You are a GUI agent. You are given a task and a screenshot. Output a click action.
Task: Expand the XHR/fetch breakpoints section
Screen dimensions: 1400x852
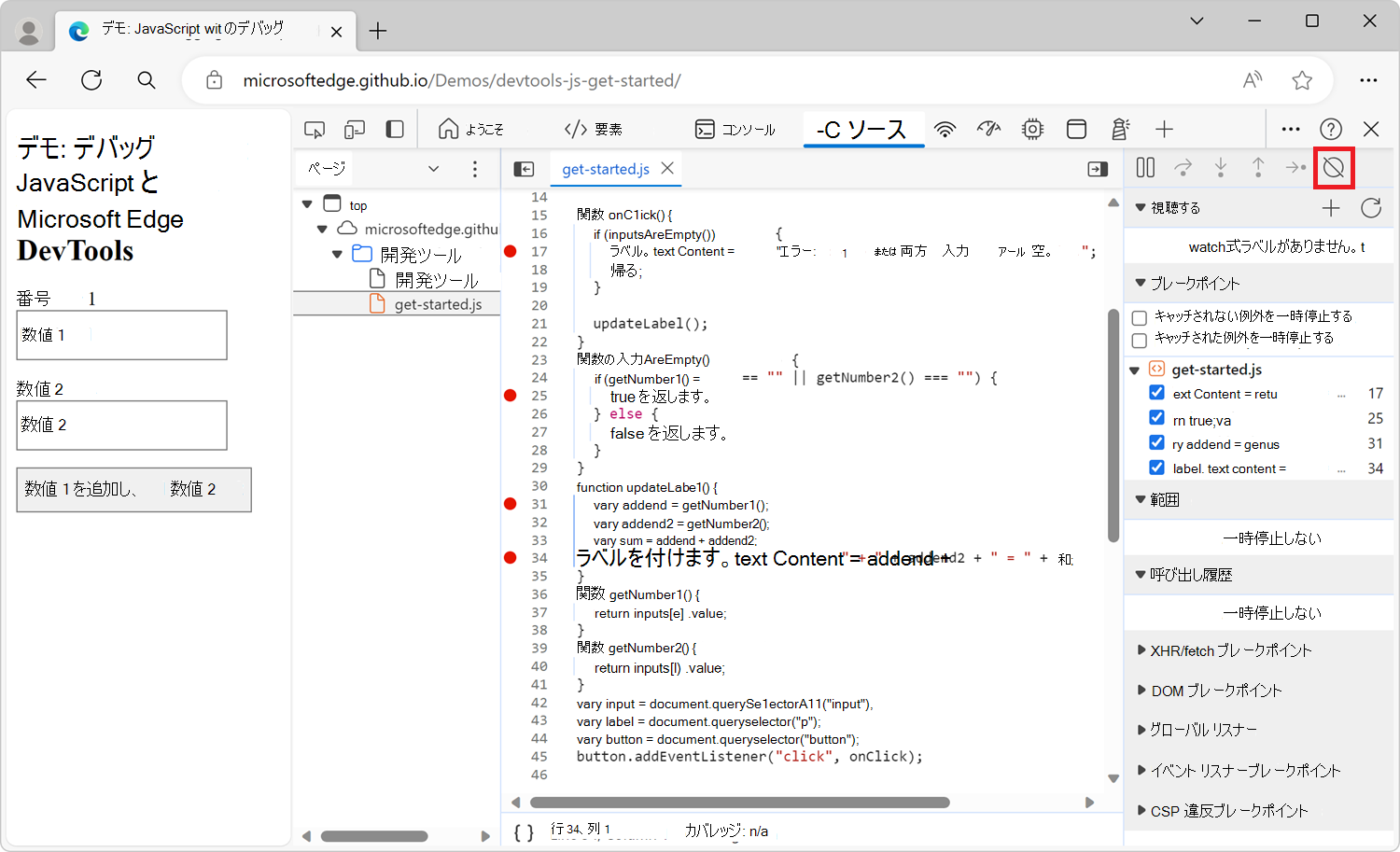point(1228,650)
